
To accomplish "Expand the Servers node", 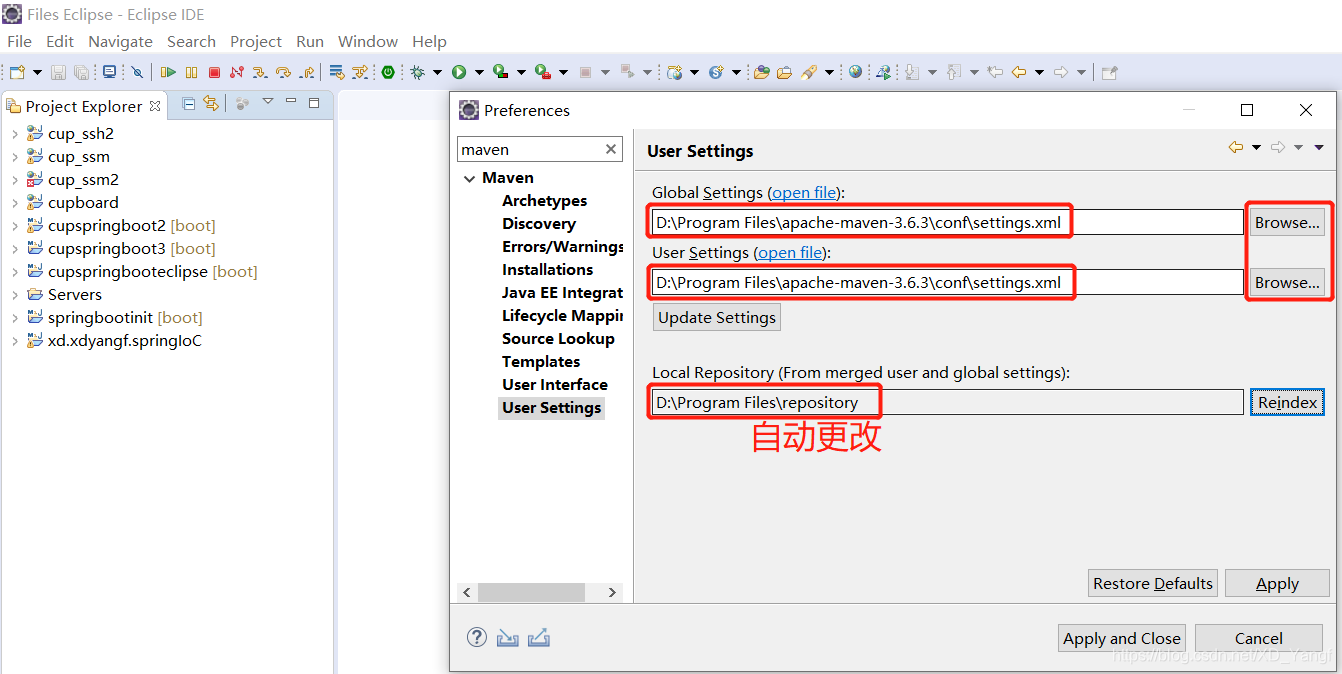I will [x=14, y=294].
